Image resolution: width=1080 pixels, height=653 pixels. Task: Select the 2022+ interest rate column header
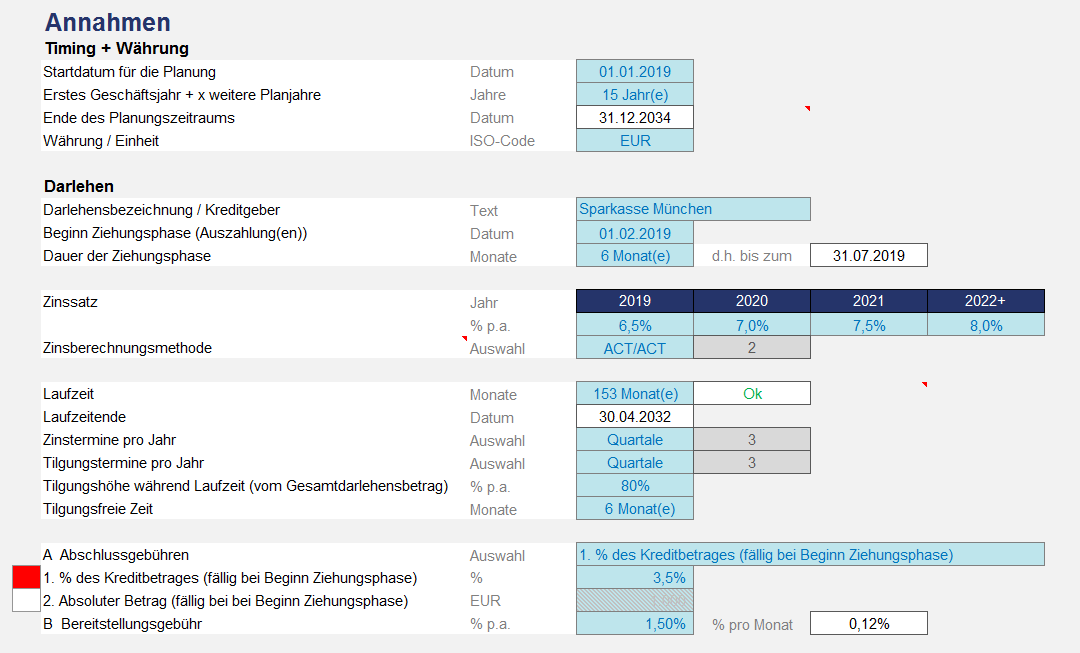pyautogui.click(x=985, y=301)
